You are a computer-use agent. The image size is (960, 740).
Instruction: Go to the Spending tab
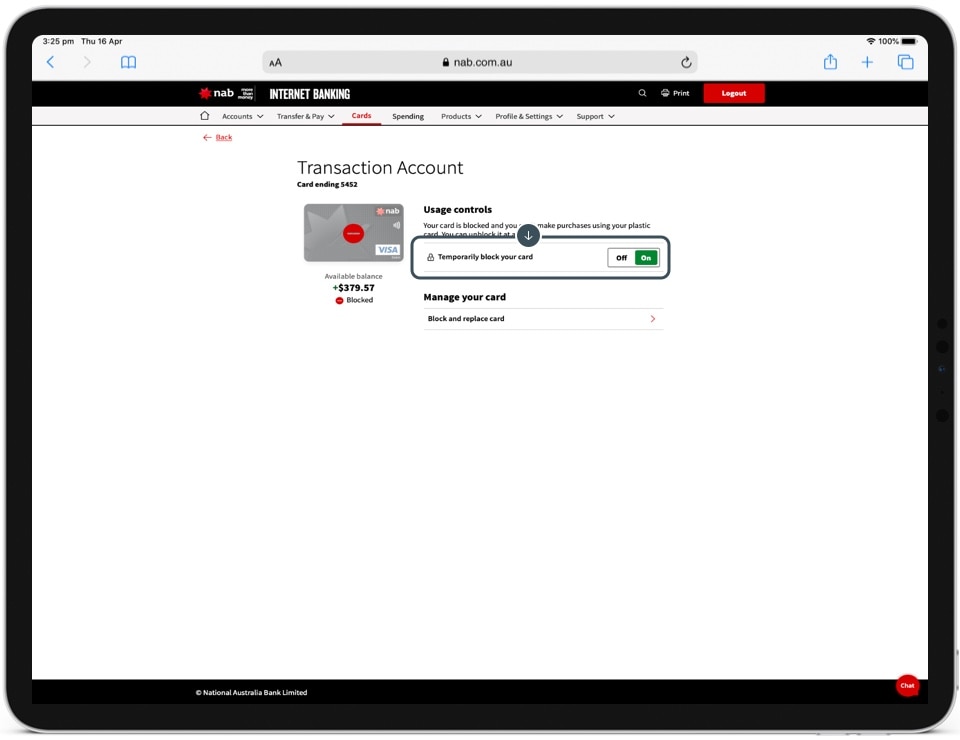point(408,116)
